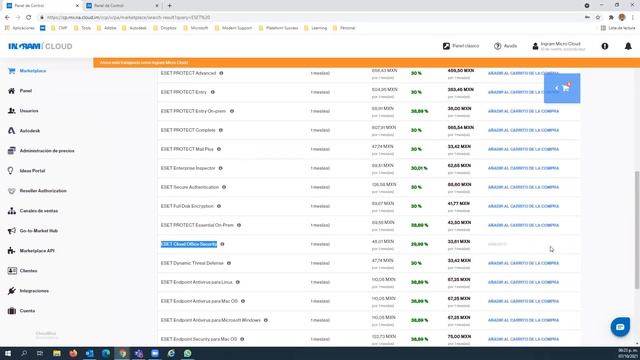Image resolution: width=640 pixels, height=360 pixels.
Task: Open Ideas Portal
Action: (26, 171)
